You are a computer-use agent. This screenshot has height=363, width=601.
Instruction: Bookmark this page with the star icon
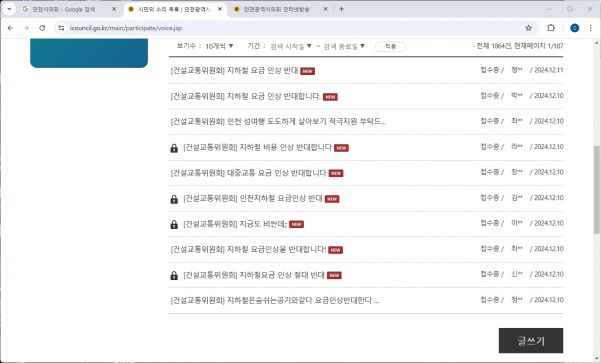pyautogui.click(x=529, y=28)
